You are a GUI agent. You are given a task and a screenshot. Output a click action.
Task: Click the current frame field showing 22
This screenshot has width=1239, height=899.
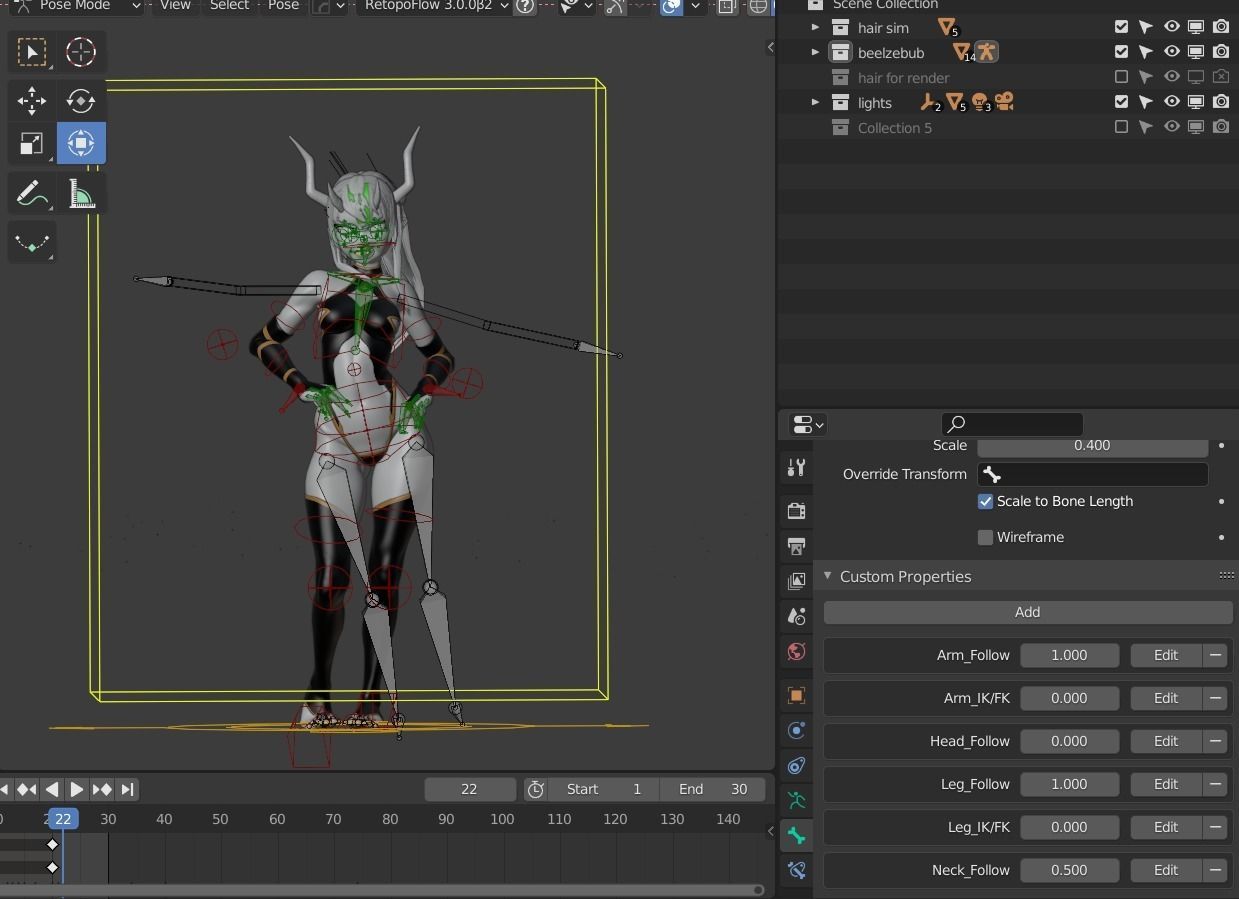pos(470,790)
